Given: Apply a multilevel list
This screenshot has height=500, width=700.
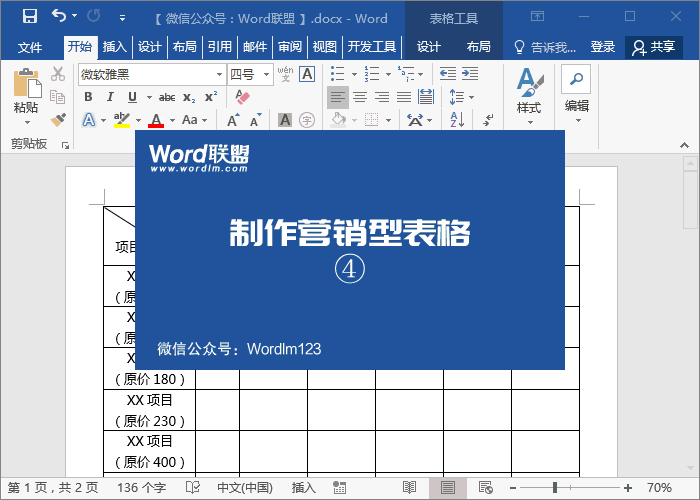Looking at the screenshot, I should click(x=406, y=74).
